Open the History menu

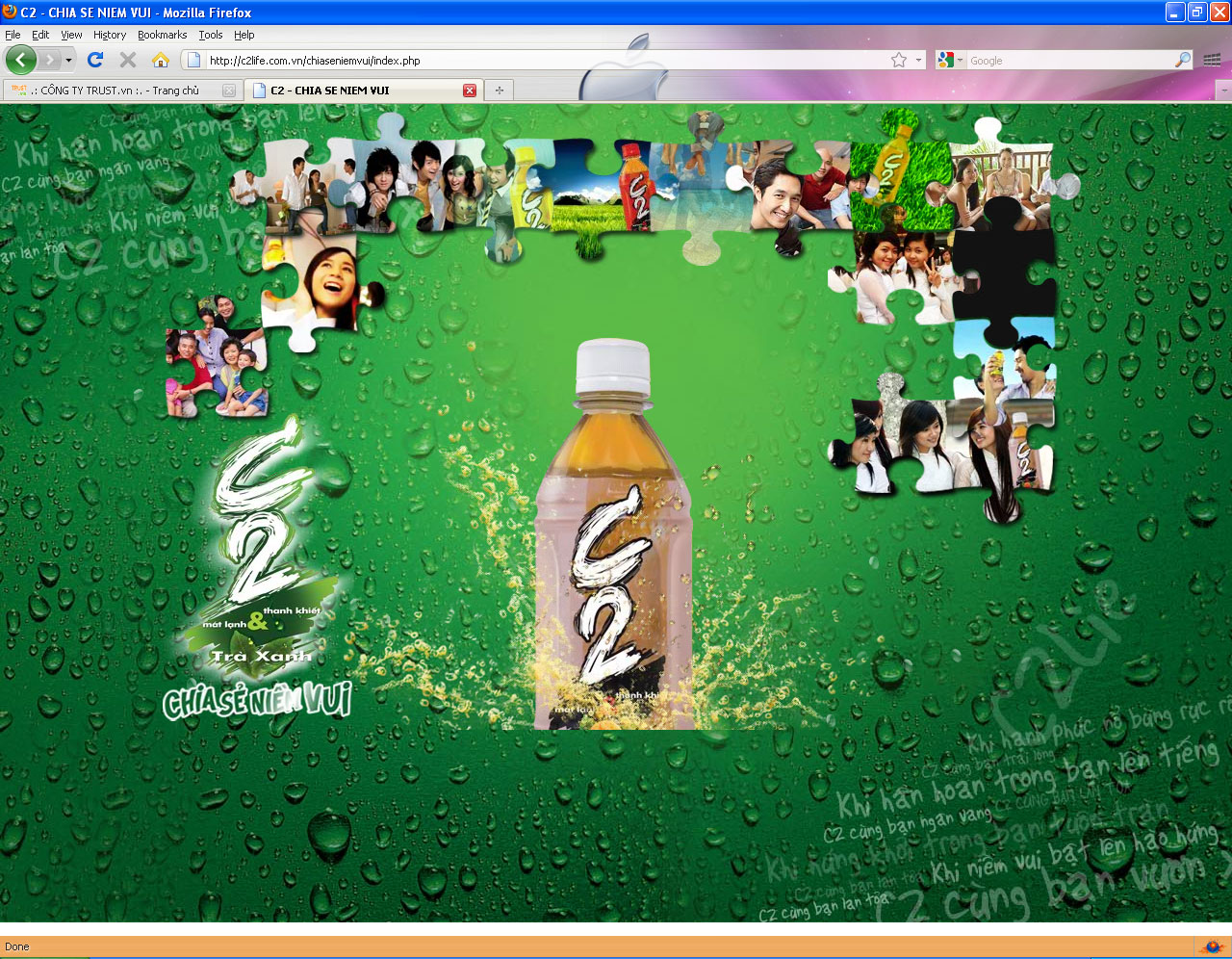(110, 35)
